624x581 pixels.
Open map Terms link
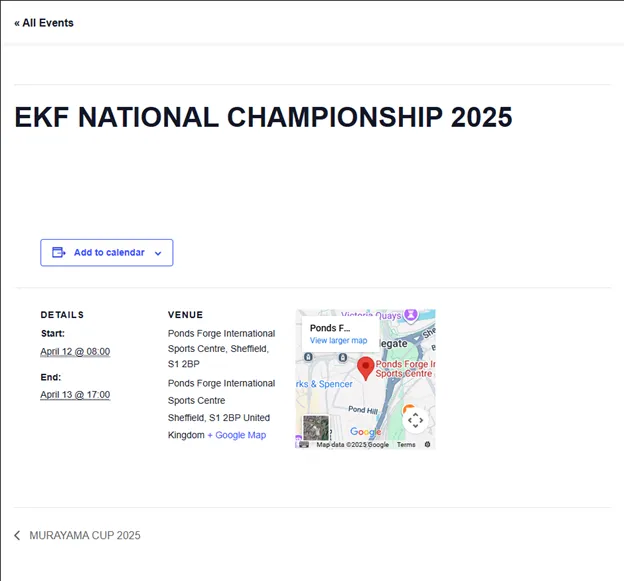tap(405, 444)
